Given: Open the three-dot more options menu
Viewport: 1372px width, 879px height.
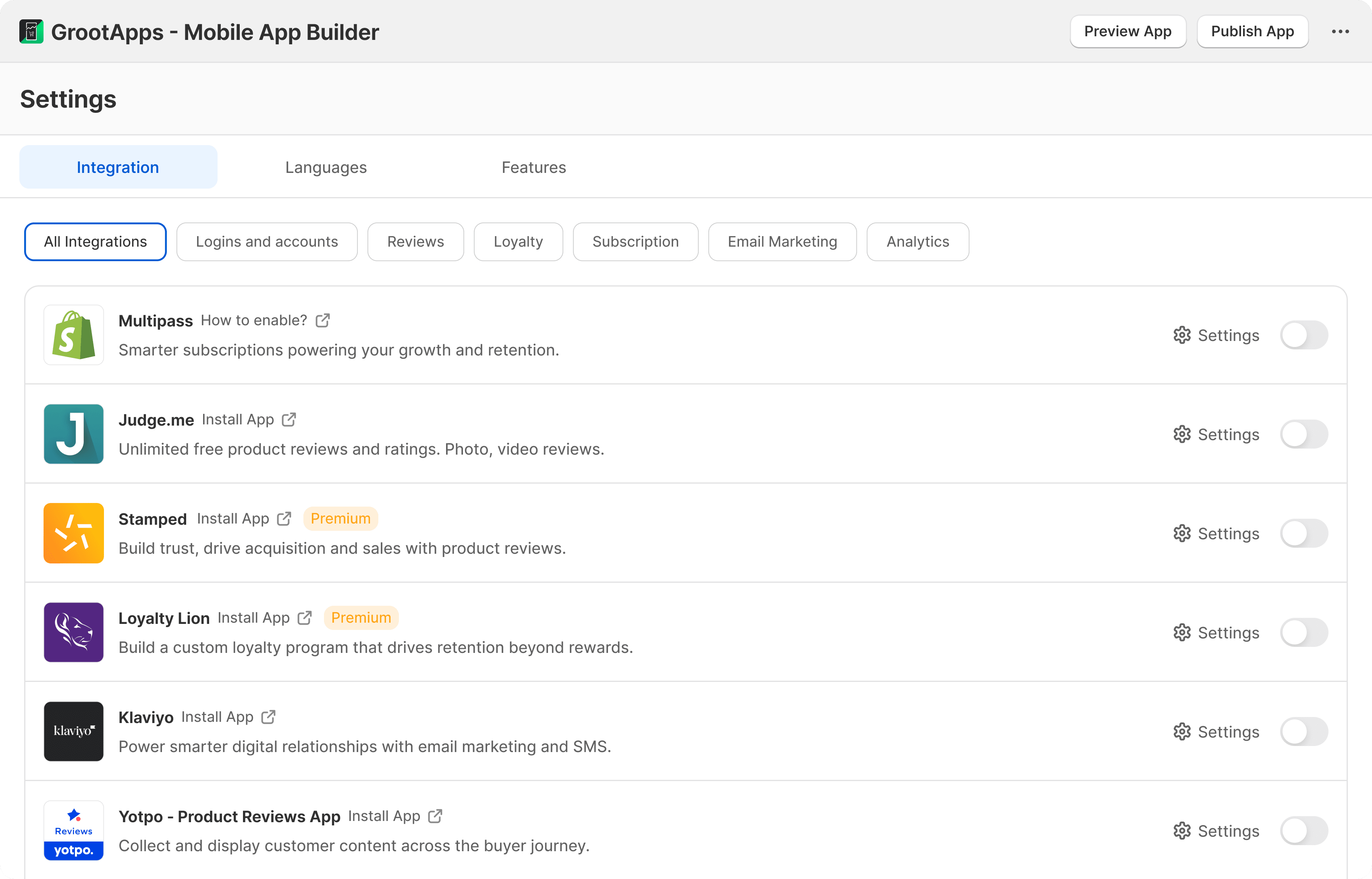Looking at the screenshot, I should coord(1340,31).
